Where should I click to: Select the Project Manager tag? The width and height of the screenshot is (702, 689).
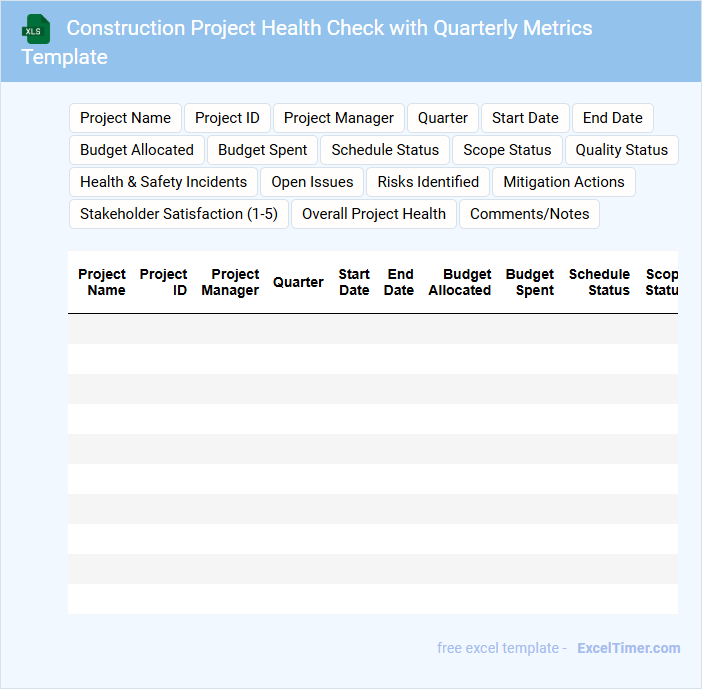339,118
